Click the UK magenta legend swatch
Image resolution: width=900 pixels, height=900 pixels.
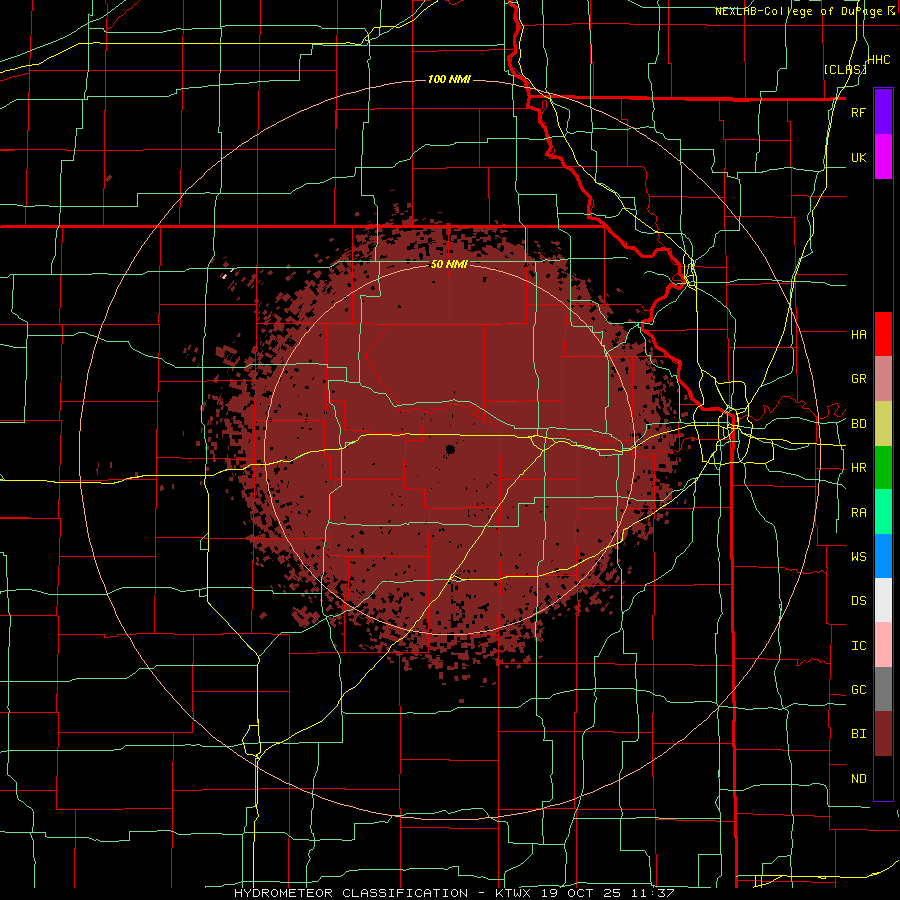tap(883, 157)
